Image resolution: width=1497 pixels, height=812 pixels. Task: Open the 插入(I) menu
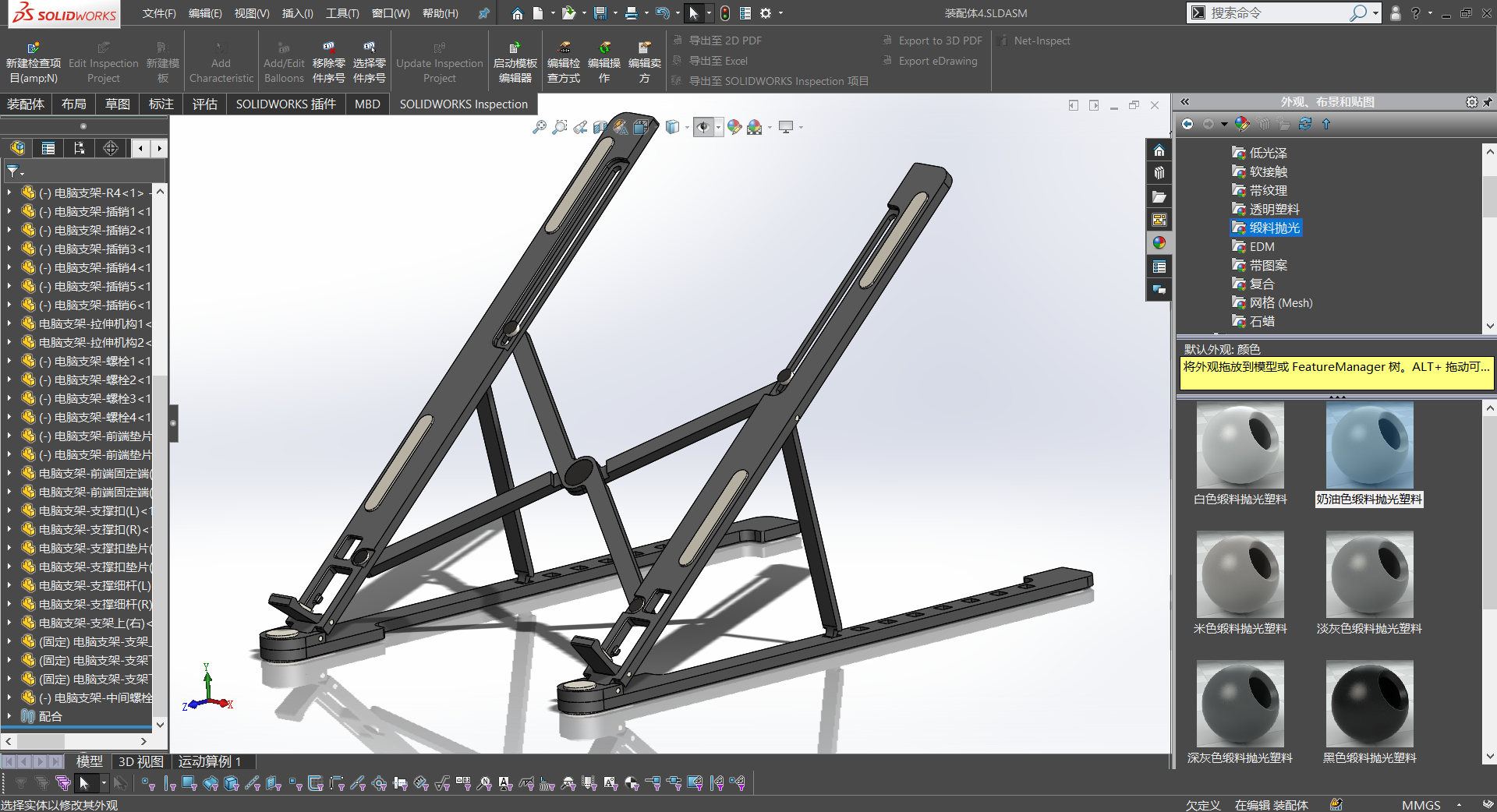[297, 13]
